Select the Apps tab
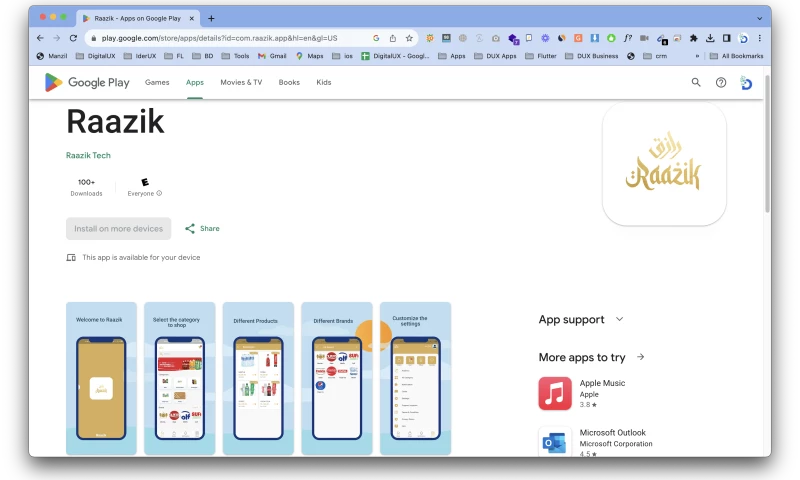This screenshot has width=800, height=480. pyautogui.click(x=195, y=82)
